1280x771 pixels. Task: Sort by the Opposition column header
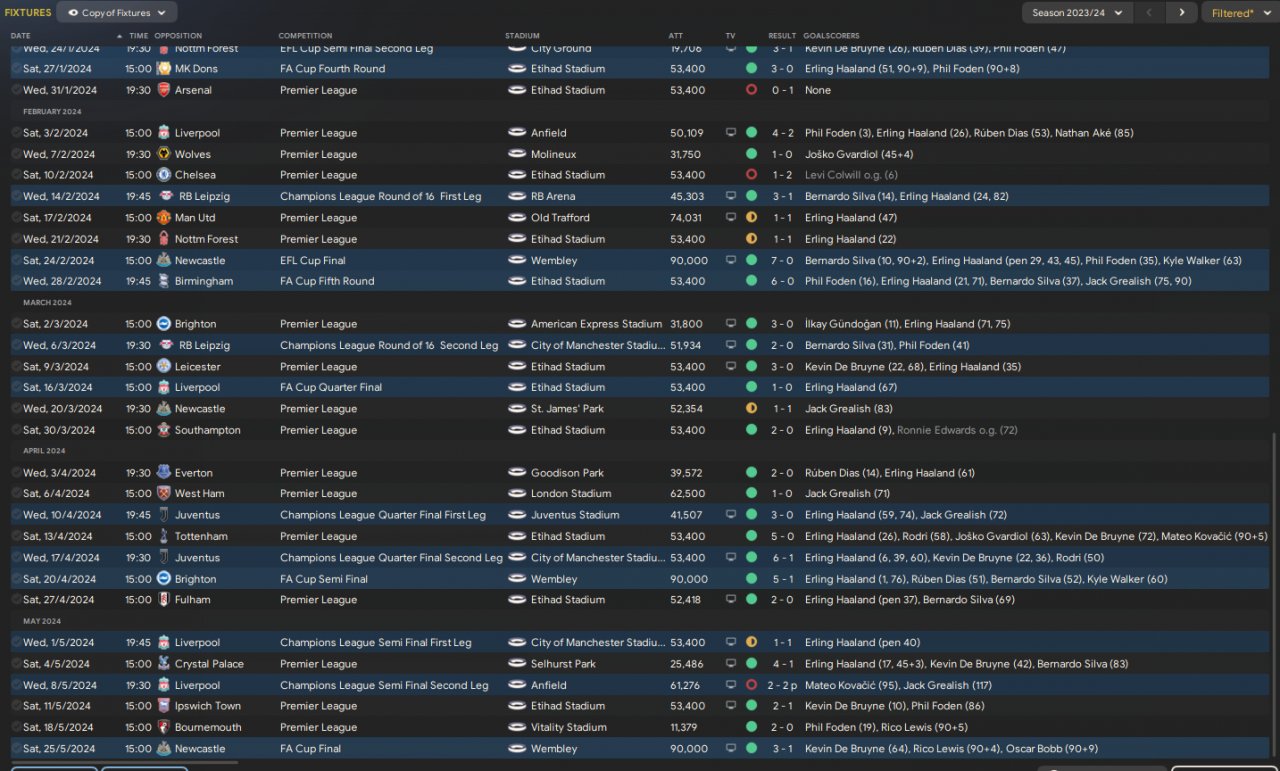click(x=177, y=36)
